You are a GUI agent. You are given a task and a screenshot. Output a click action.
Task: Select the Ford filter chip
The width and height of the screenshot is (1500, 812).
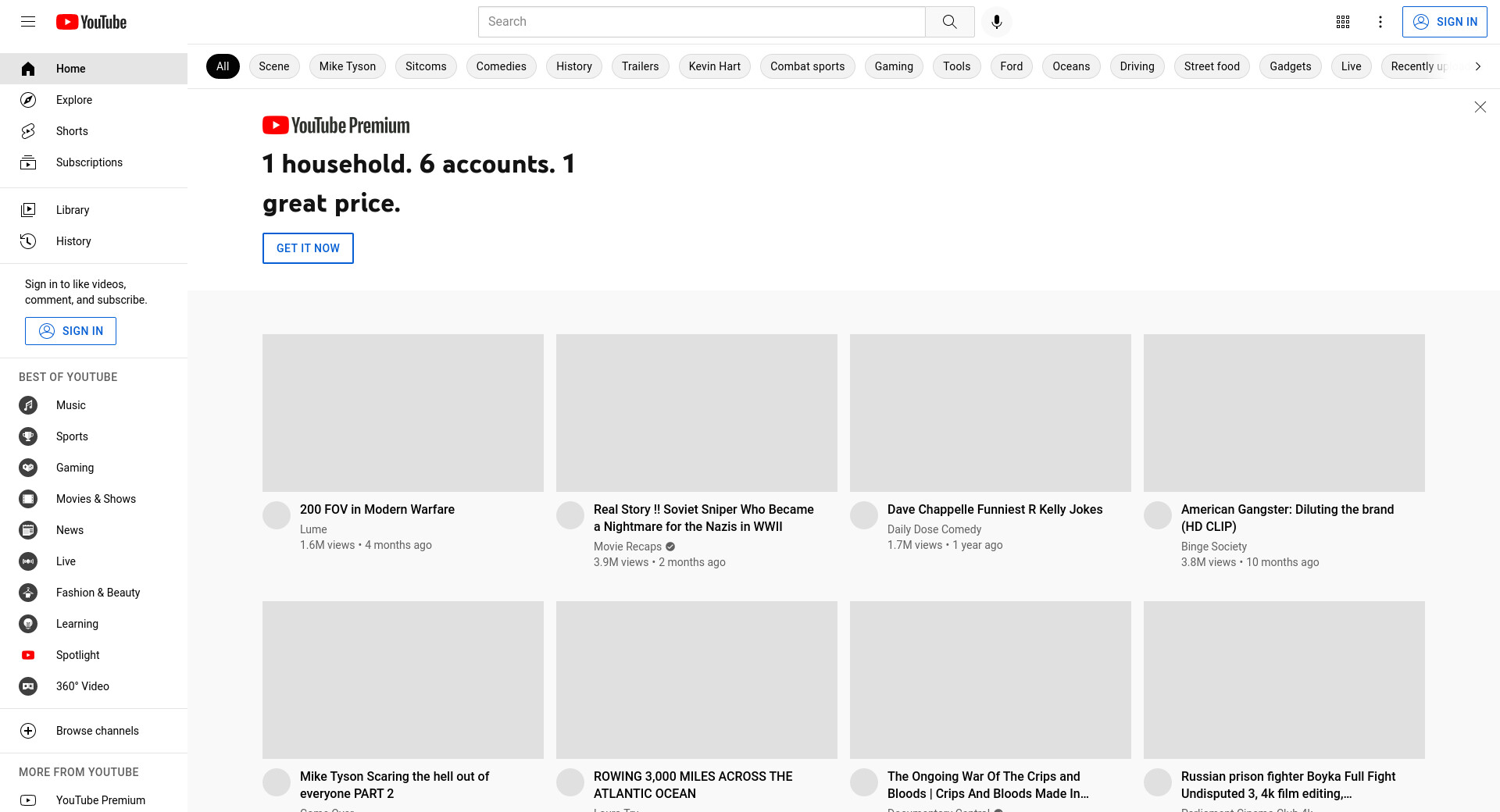click(x=1012, y=66)
